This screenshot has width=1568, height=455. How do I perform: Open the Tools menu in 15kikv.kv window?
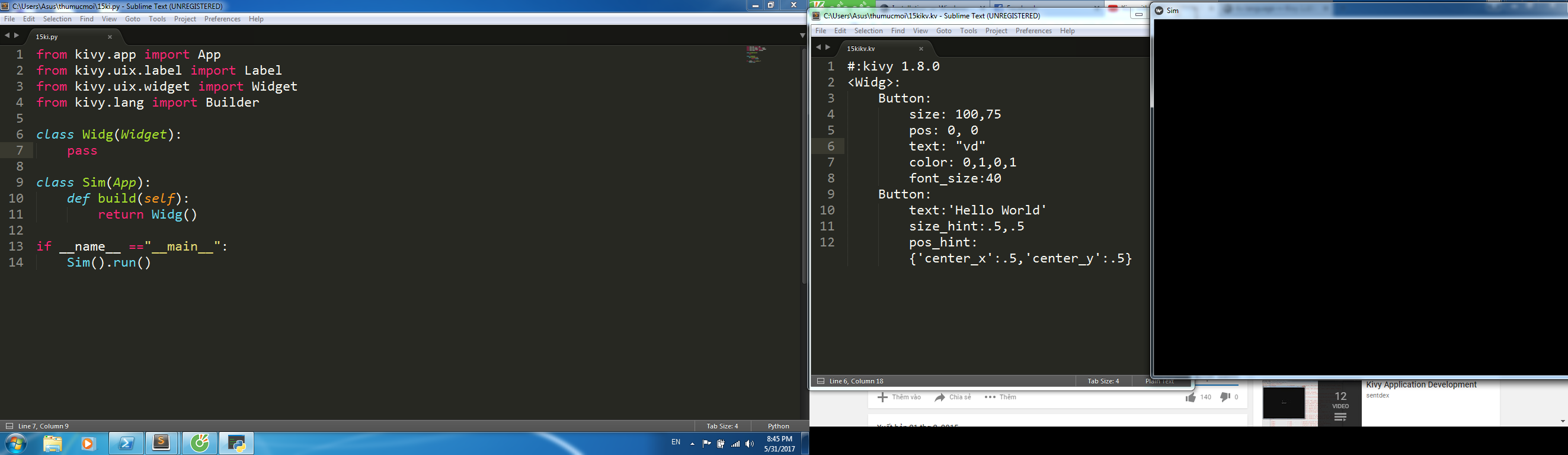[x=968, y=31]
